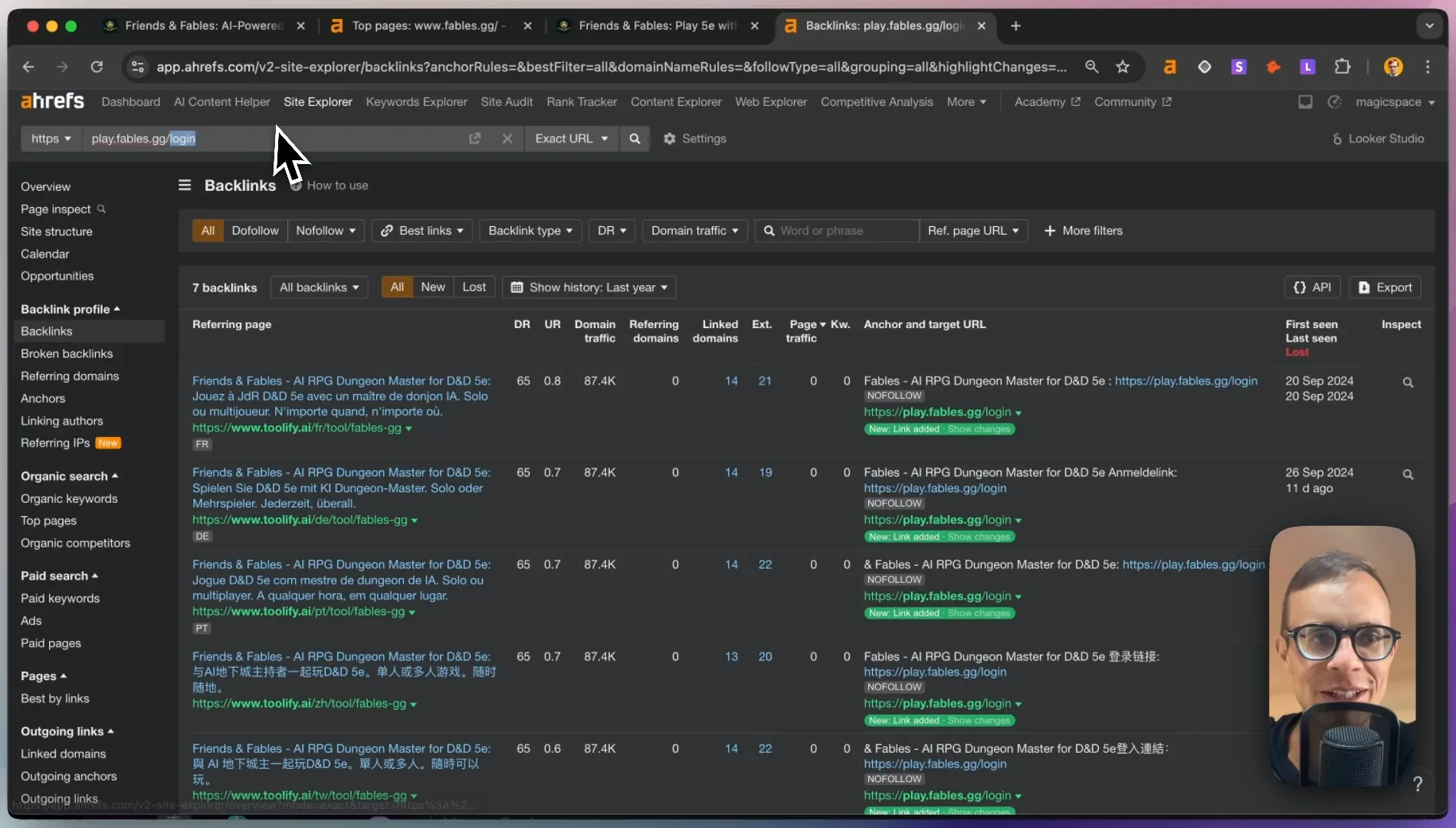
Task: Open a new browser tab
Action: pyautogui.click(x=1015, y=25)
